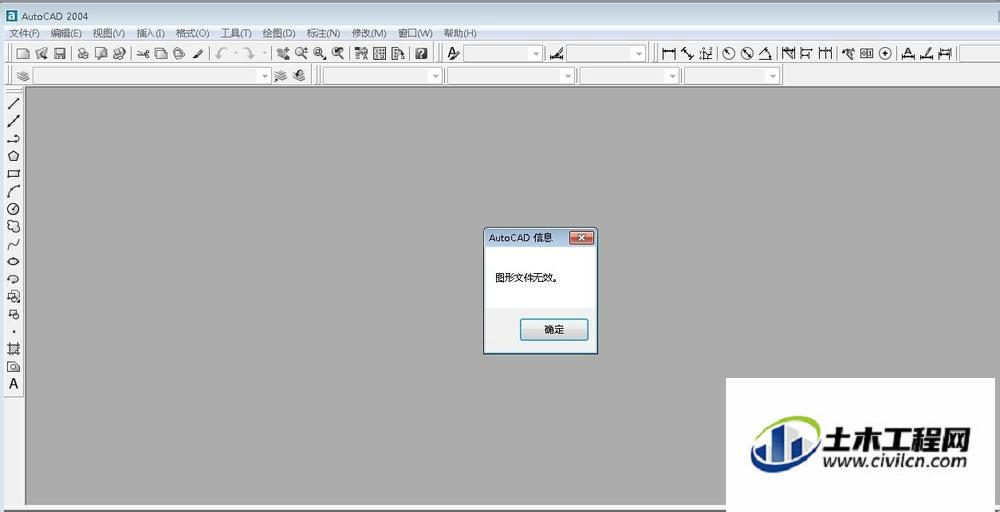The image size is (1000, 512).
Task: Select the Spline draw tool
Action: (13, 244)
